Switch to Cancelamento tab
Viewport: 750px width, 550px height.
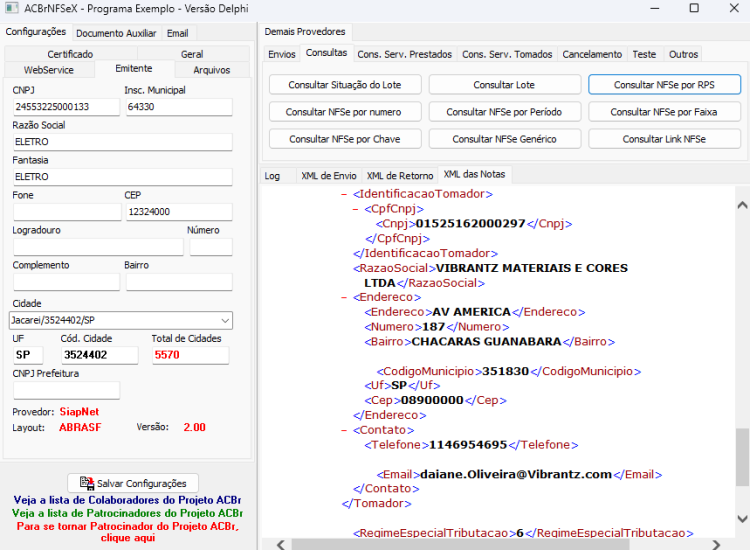(592, 54)
